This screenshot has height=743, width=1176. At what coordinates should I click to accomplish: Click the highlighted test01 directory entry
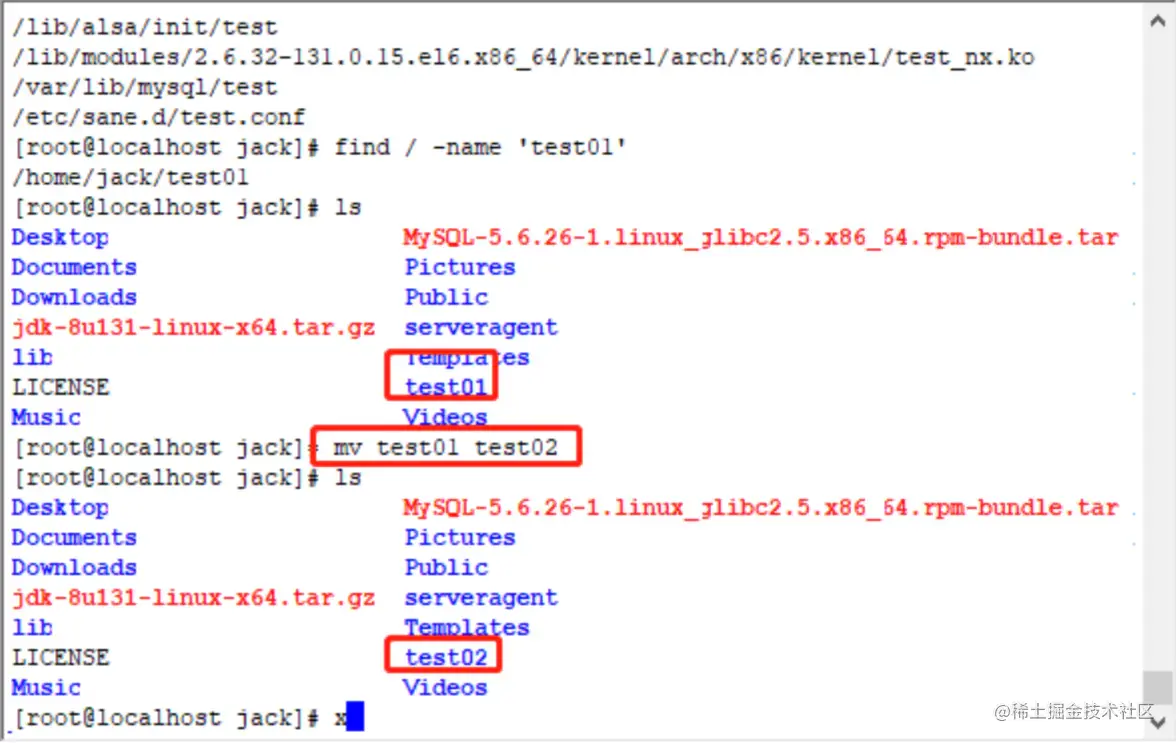[446, 387]
